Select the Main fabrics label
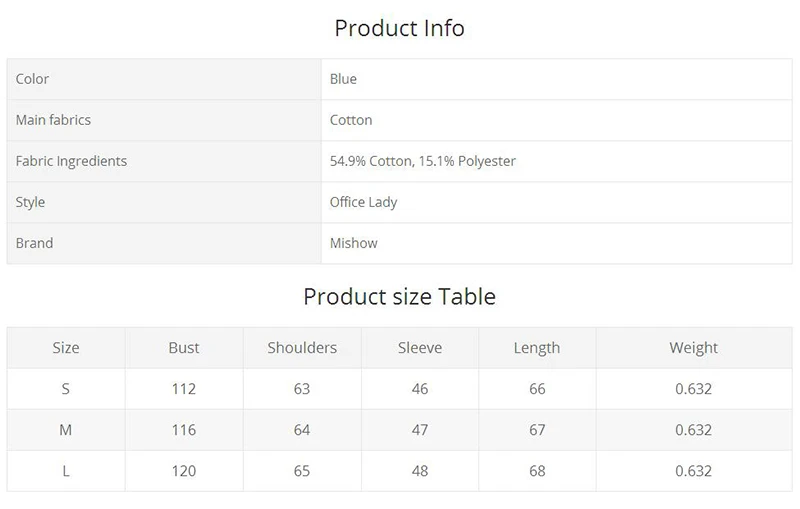 [x=53, y=120]
